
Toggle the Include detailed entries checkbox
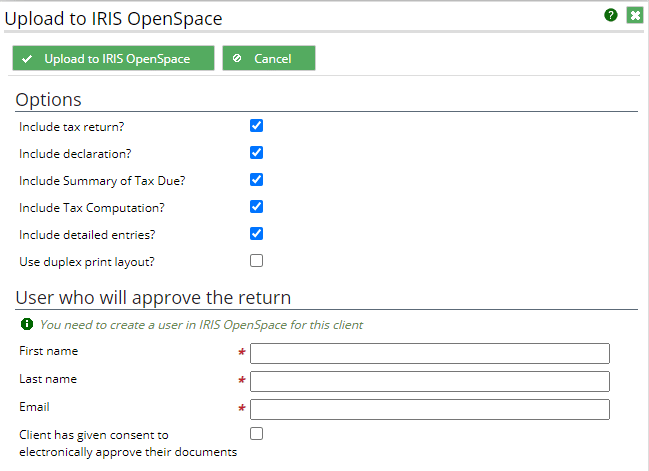256,234
